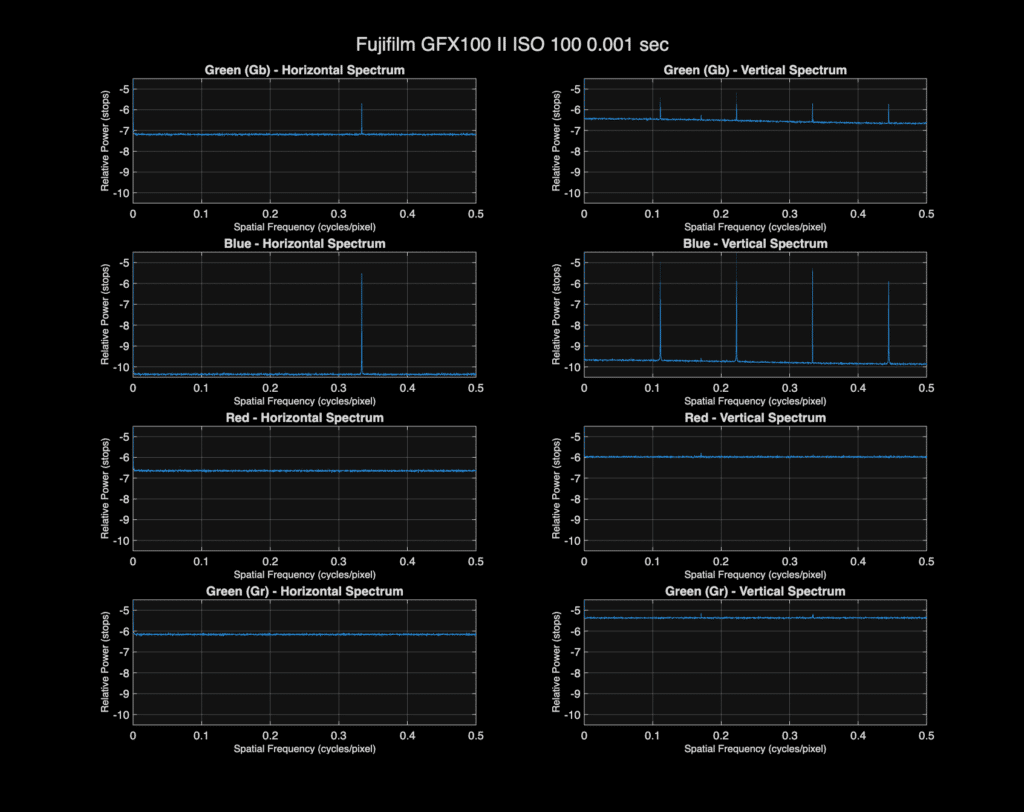
Task: Select 'Spatial Frequency' label under Green (Gb) Horizontal plot
Action: (x=304, y=227)
